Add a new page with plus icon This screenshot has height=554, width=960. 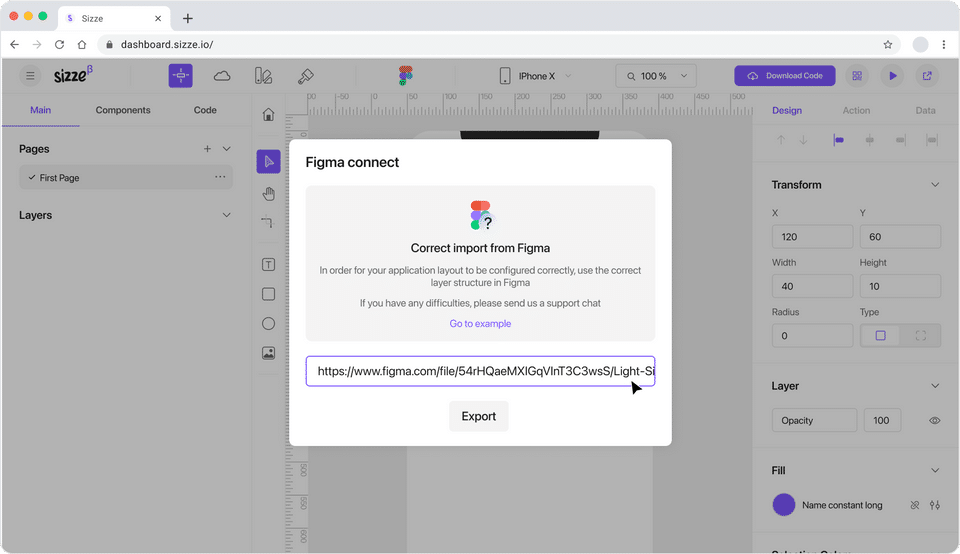point(208,149)
